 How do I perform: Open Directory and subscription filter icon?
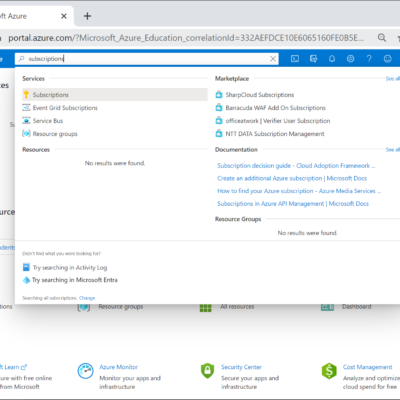(313, 59)
